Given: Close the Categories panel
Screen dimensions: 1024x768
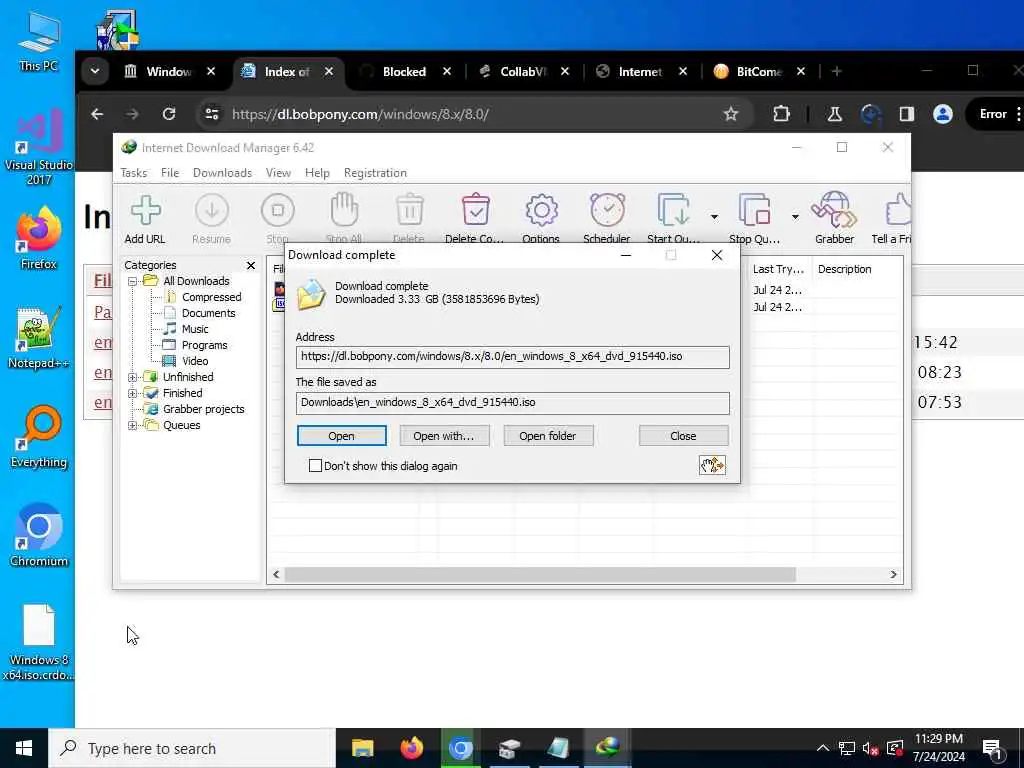Looking at the screenshot, I should tap(251, 265).
